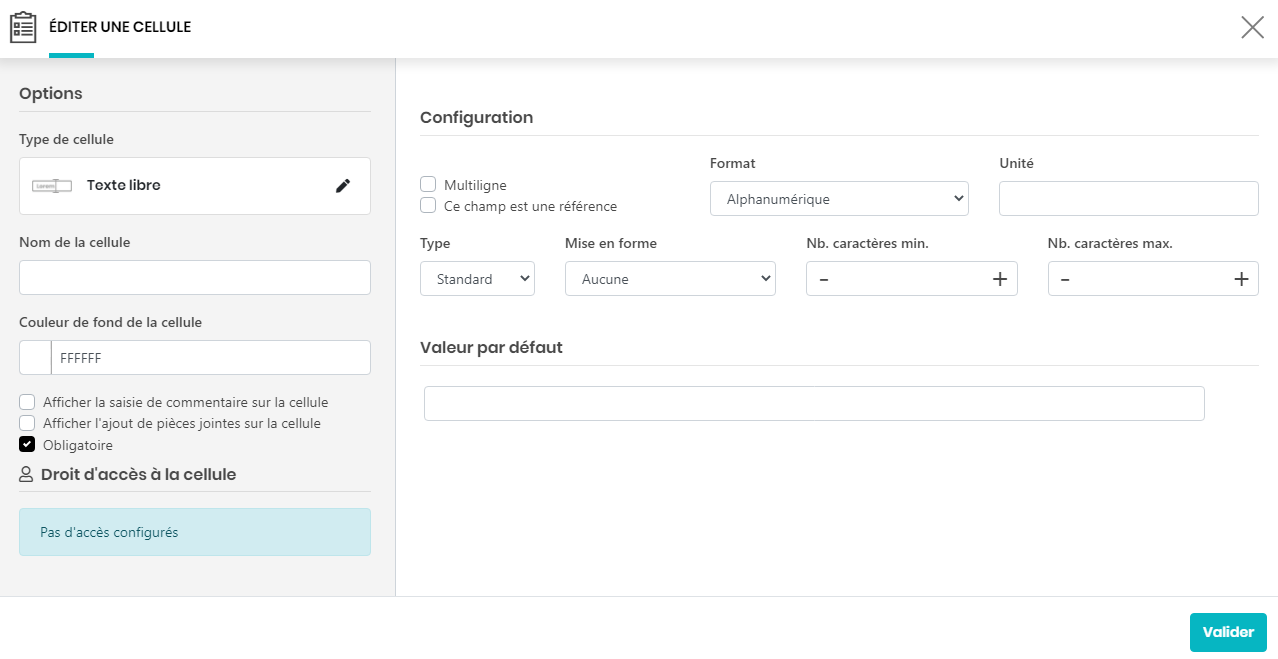This screenshot has height=659, width=1278.
Task: Decrease Nb. caractères max. with minus
Action: (1065, 279)
